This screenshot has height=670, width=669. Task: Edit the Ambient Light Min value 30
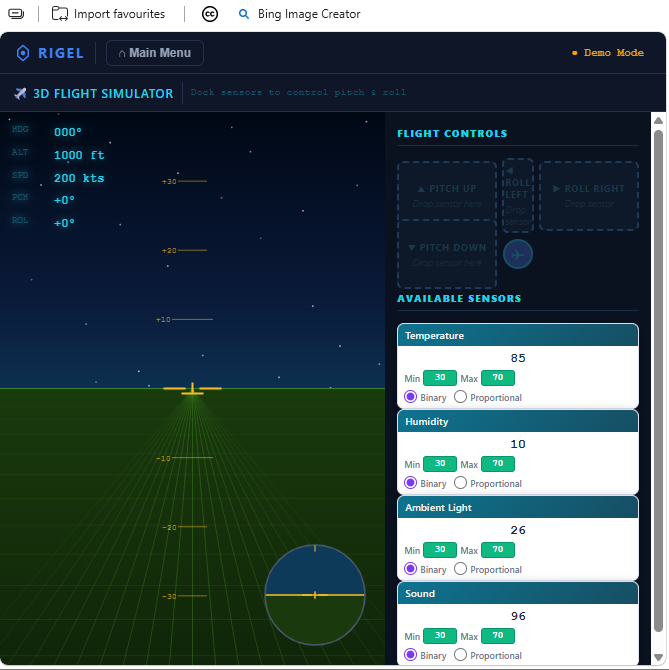pyautogui.click(x=440, y=550)
